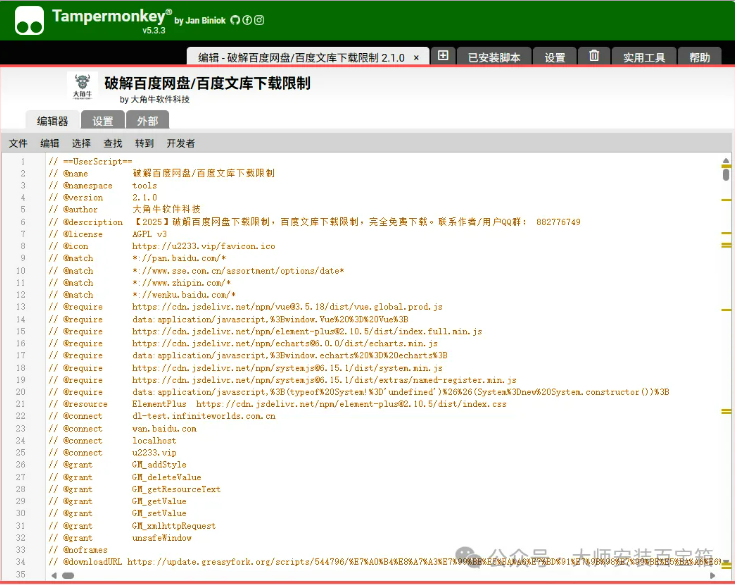Screen dimensions: 735x585
Task: Open the Facebook icon link in header
Action: [x=247, y=20]
